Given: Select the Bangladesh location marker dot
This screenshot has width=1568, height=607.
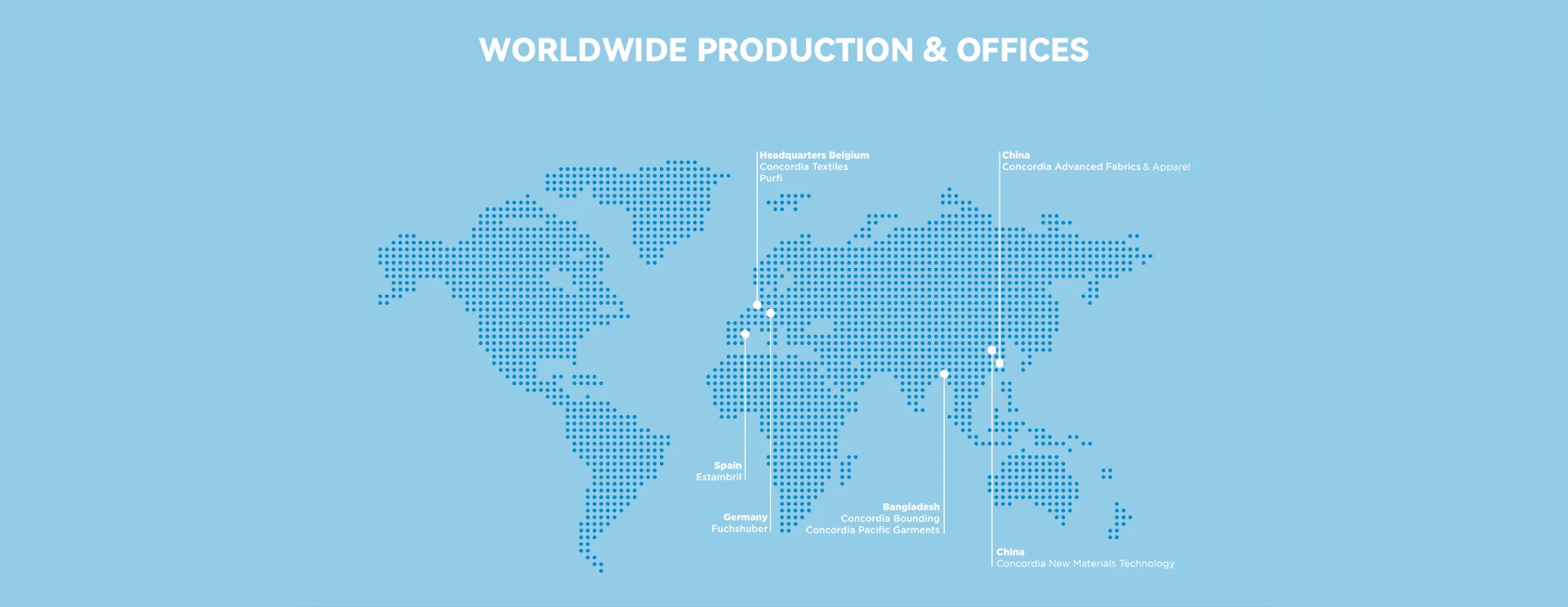Looking at the screenshot, I should tap(943, 374).
